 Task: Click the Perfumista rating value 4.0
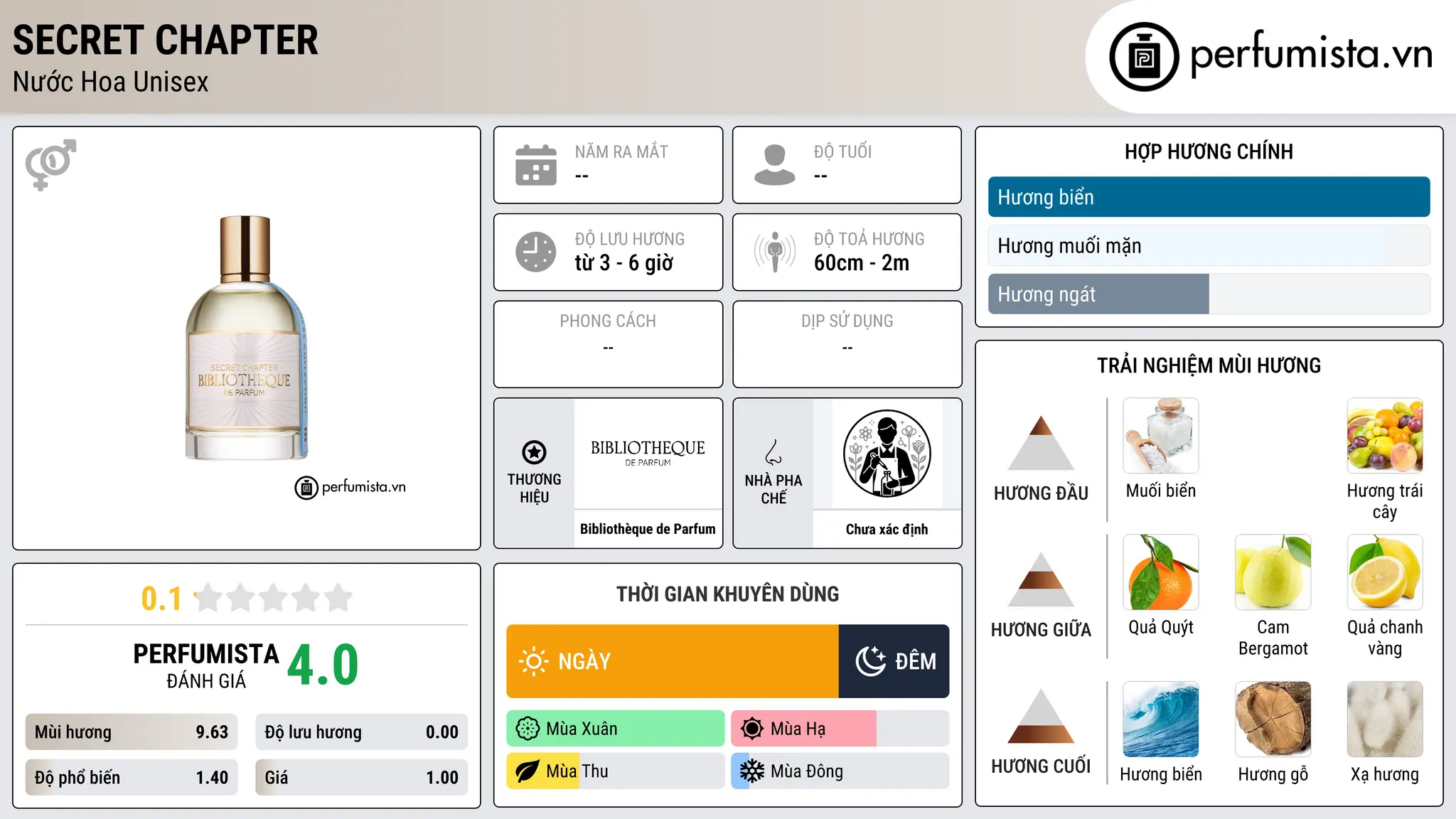pyautogui.click(x=323, y=665)
